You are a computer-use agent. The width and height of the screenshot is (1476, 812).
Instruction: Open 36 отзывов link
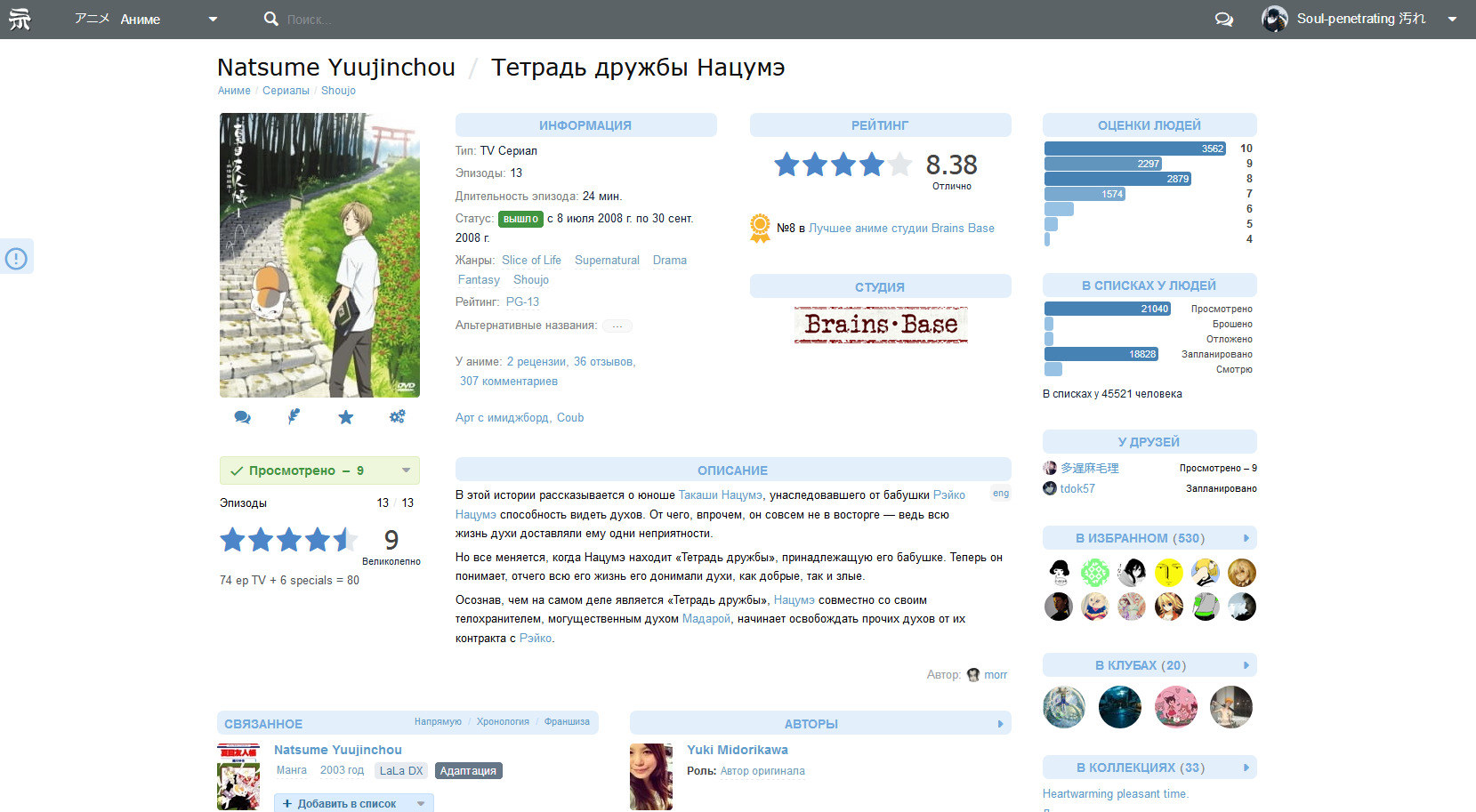(603, 362)
